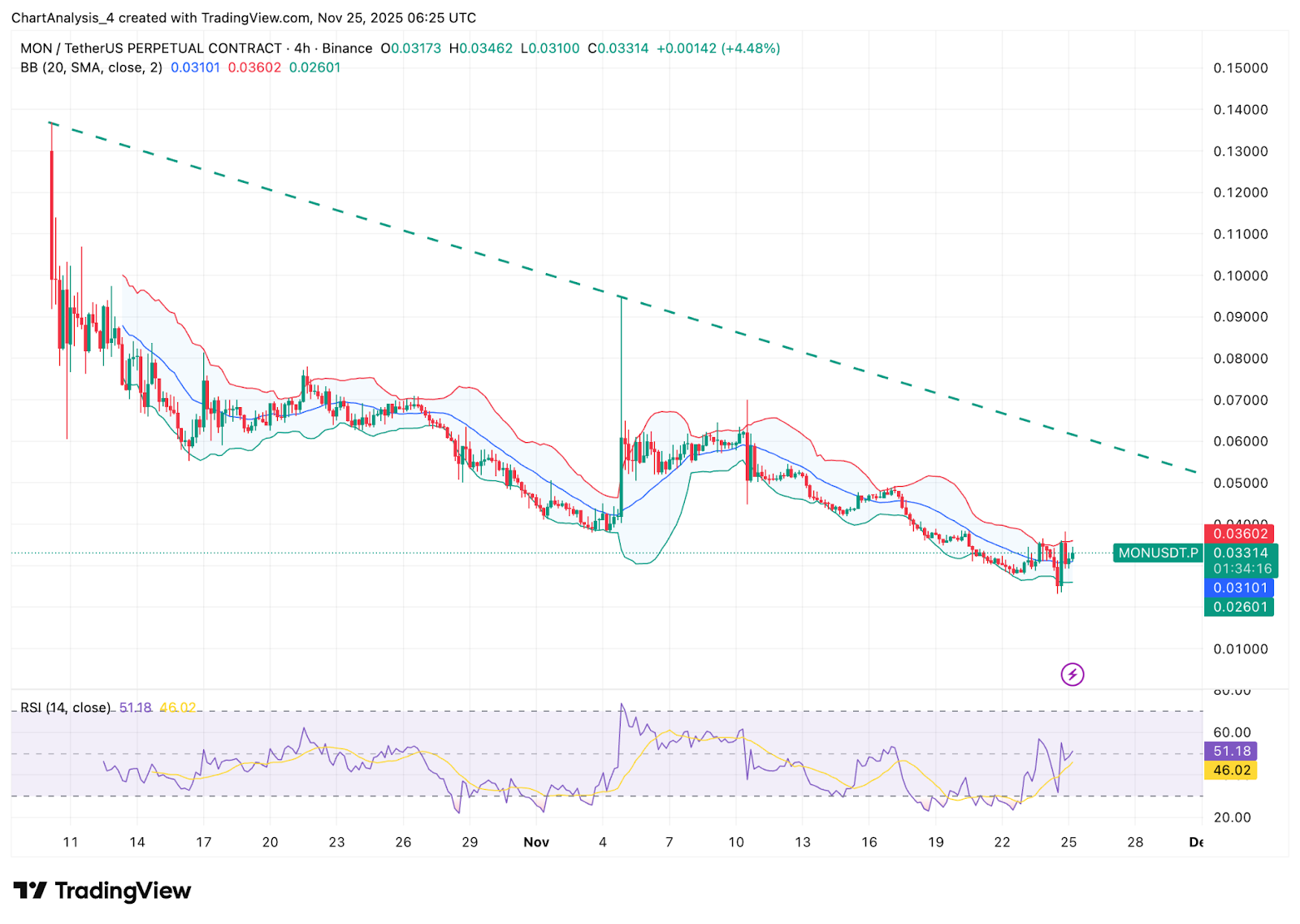Click the 01:34:16 candle countdown timer

pos(1242,569)
